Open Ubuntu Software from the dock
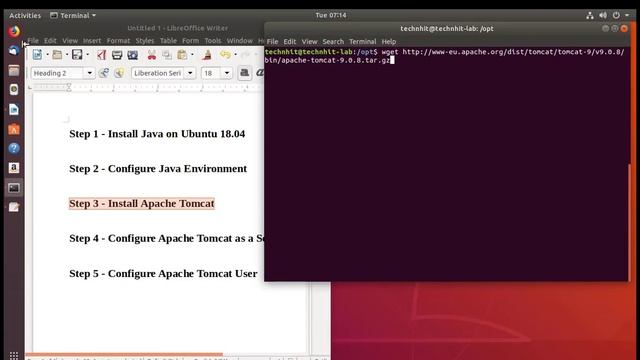Screen dimensions: 640x360 [14, 129]
